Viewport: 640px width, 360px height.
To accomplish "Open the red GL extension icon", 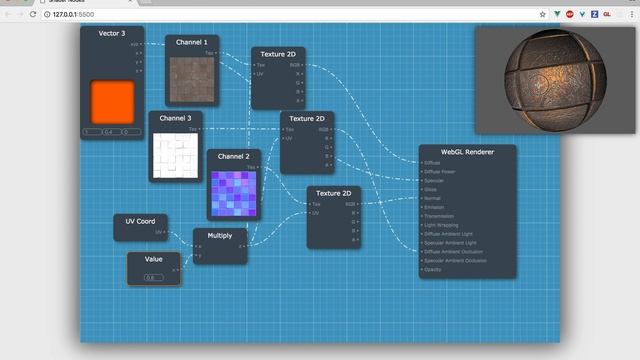I will (607, 14).
